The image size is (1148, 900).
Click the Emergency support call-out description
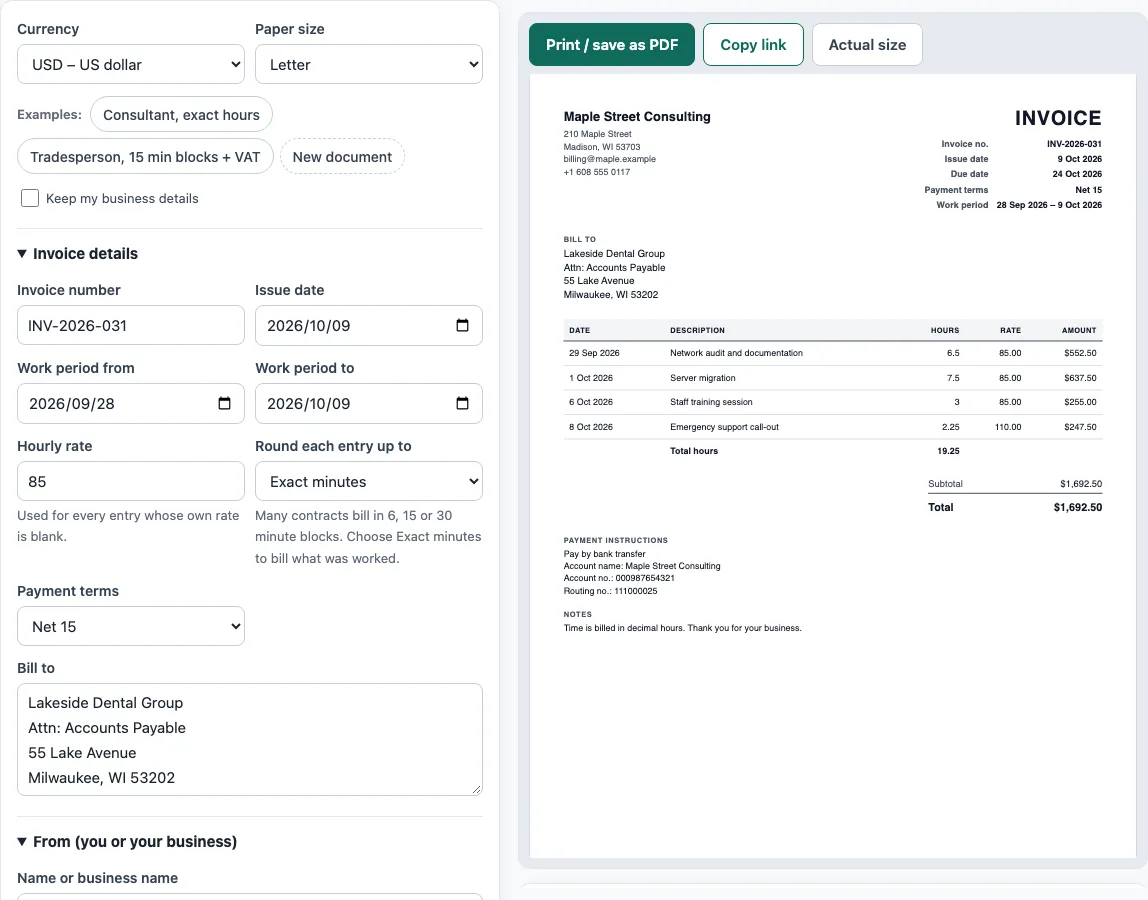coord(724,427)
